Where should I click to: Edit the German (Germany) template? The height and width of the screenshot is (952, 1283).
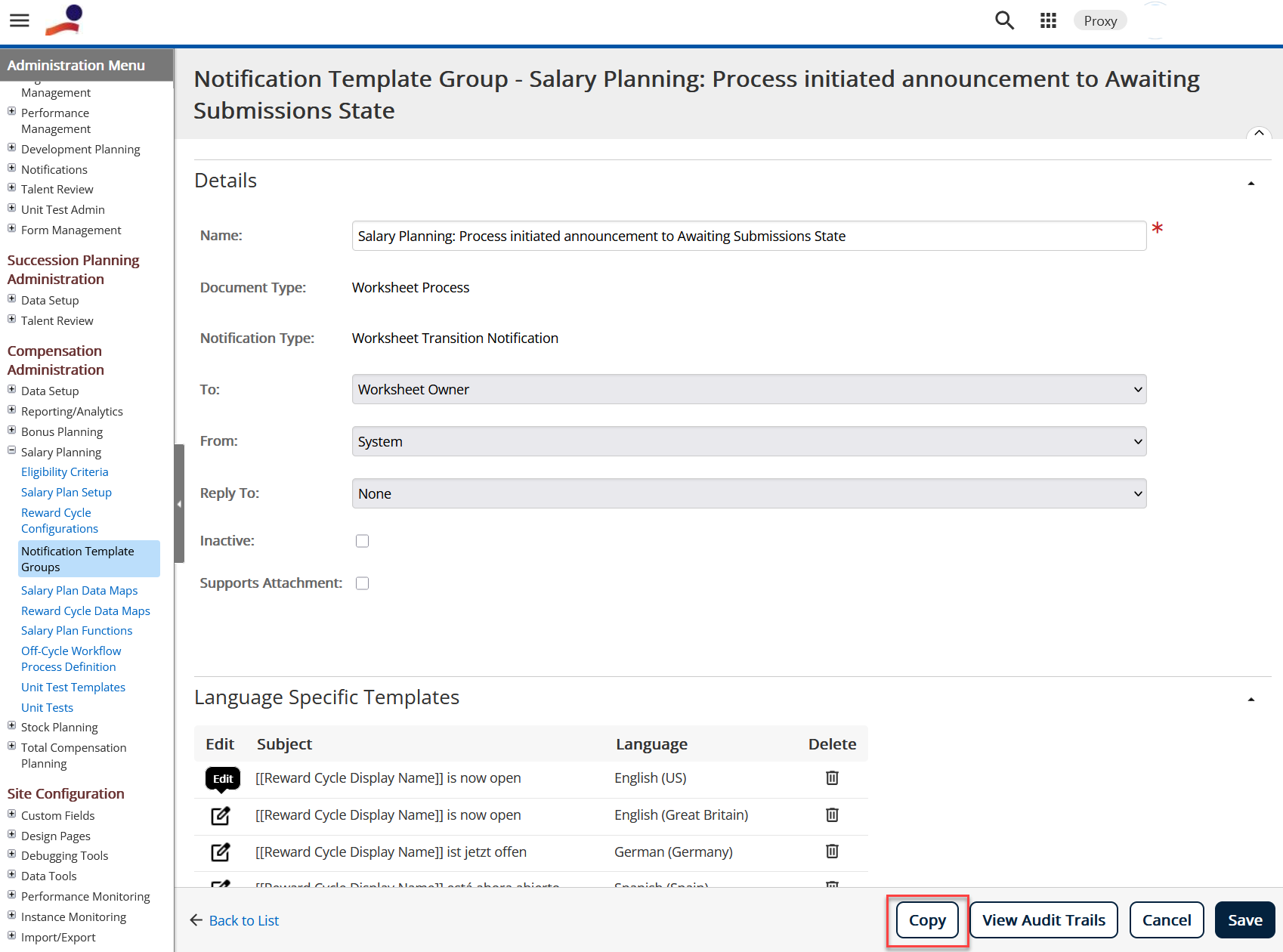(x=220, y=852)
